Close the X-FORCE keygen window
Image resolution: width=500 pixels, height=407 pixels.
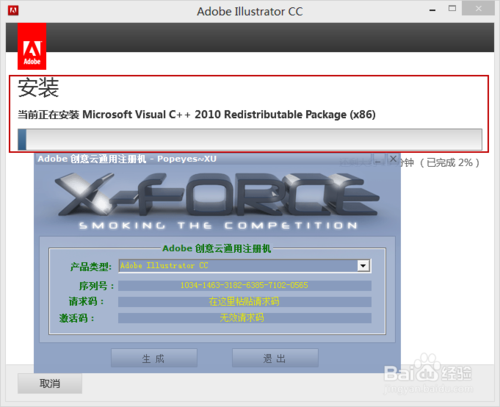click(x=393, y=159)
